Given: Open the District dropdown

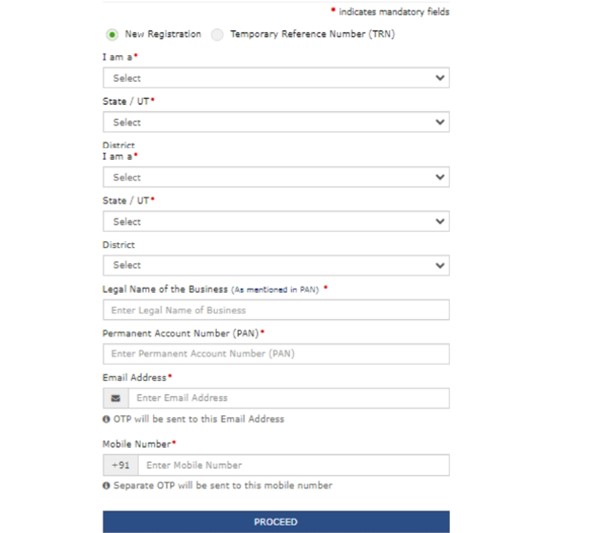Looking at the screenshot, I should coord(275,266).
